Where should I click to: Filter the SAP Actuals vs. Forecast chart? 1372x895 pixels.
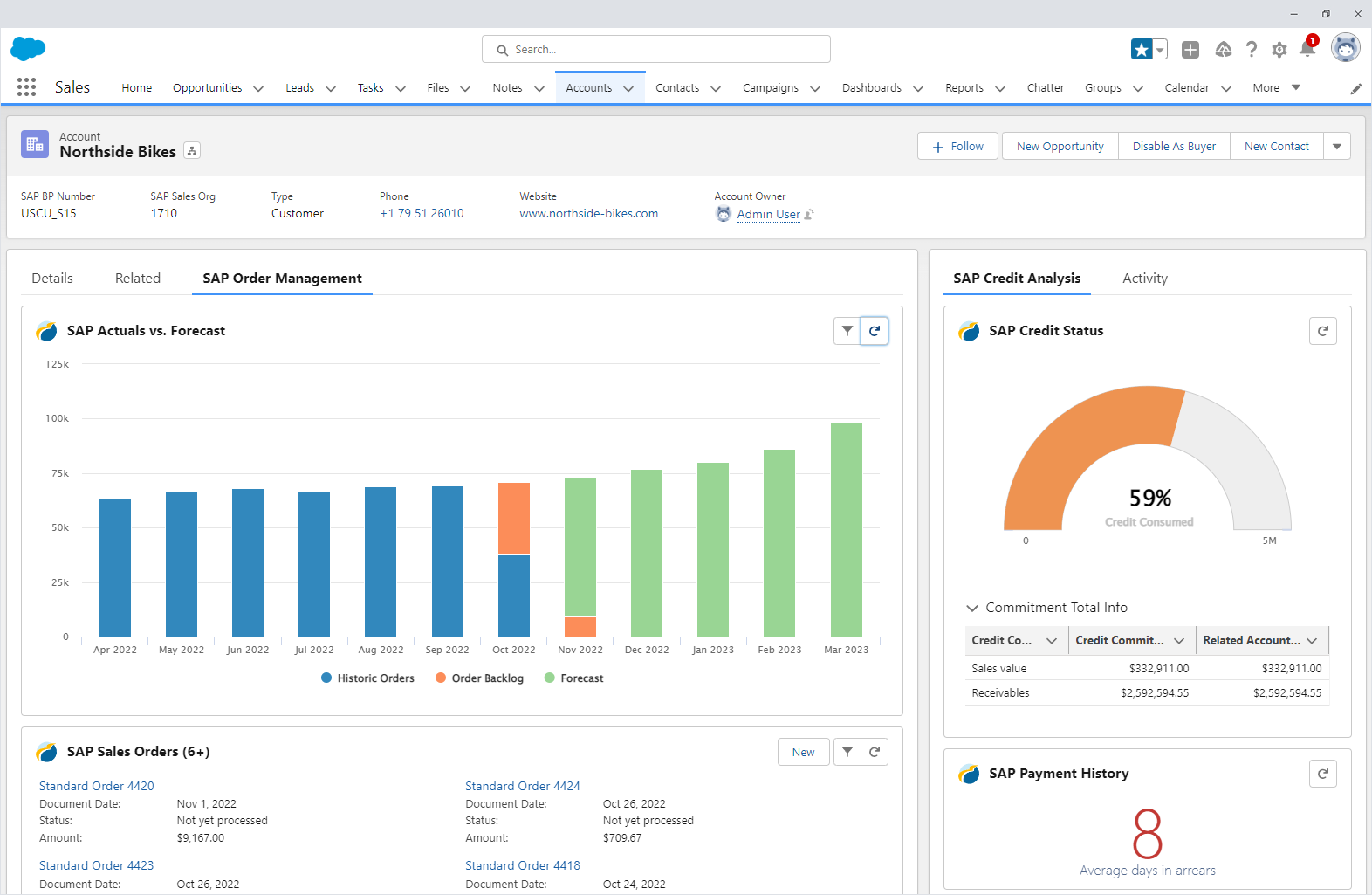click(847, 331)
